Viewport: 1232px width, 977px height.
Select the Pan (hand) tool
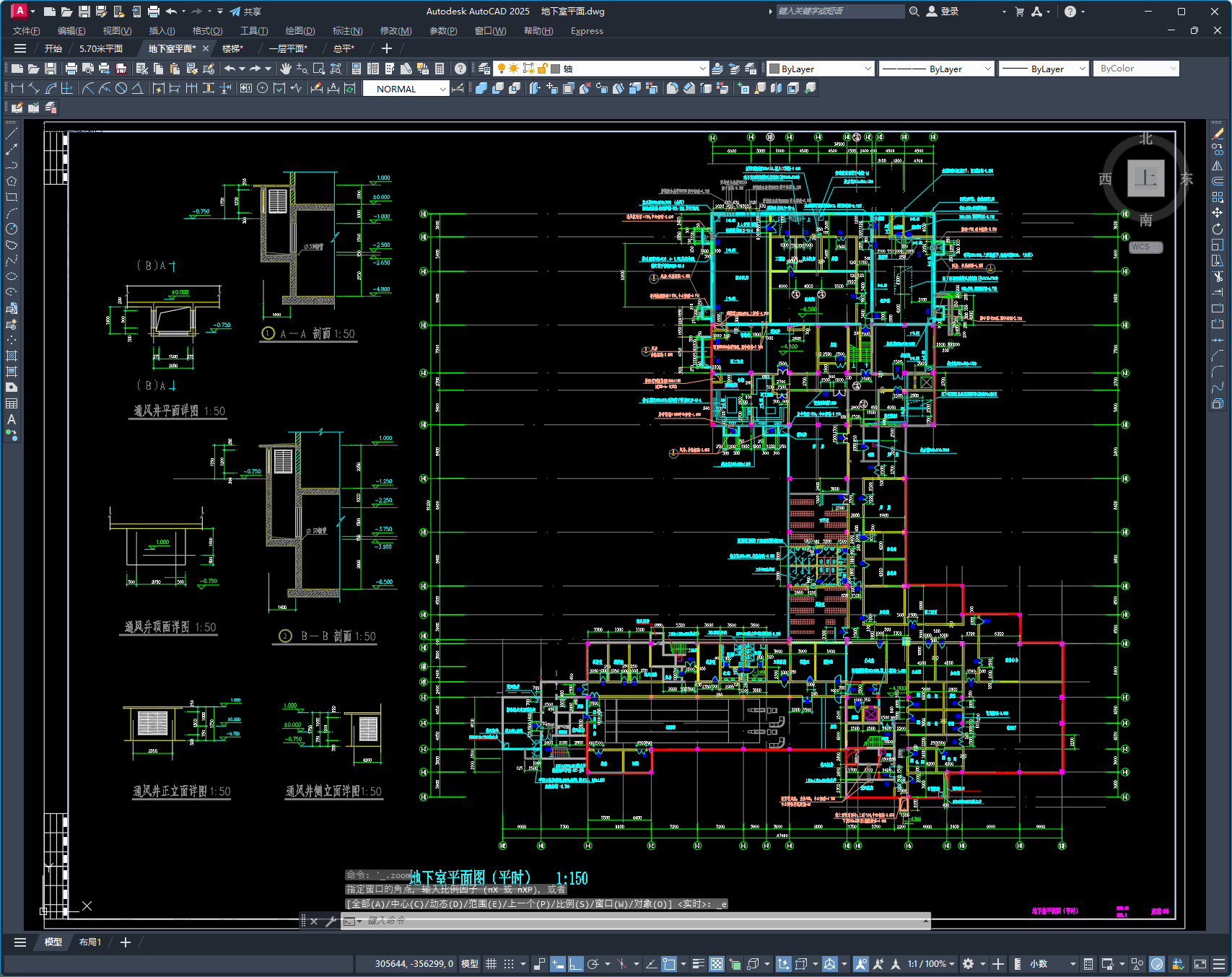point(286,69)
